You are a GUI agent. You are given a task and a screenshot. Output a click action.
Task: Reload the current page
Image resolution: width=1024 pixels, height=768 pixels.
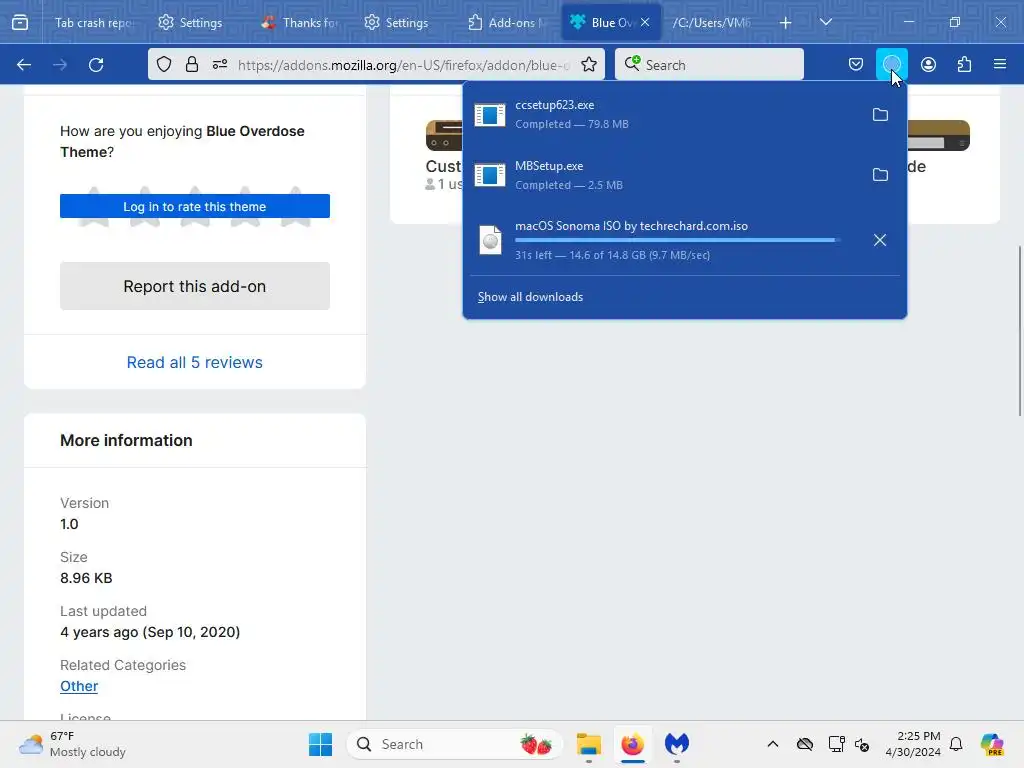pyautogui.click(x=96, y=65)
